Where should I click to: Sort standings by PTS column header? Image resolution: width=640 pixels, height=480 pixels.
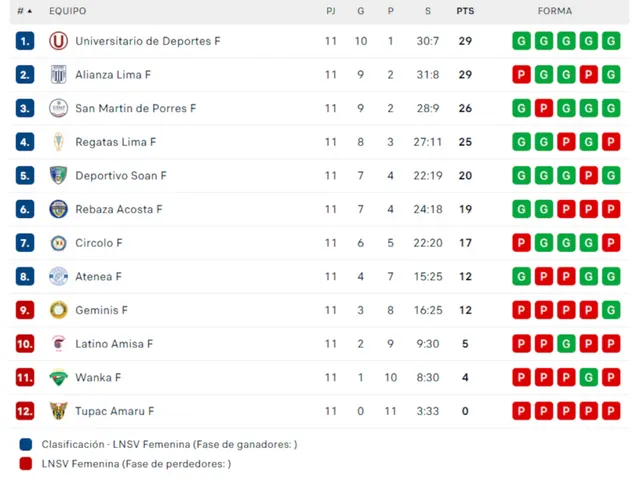click(x=465, y=11)
